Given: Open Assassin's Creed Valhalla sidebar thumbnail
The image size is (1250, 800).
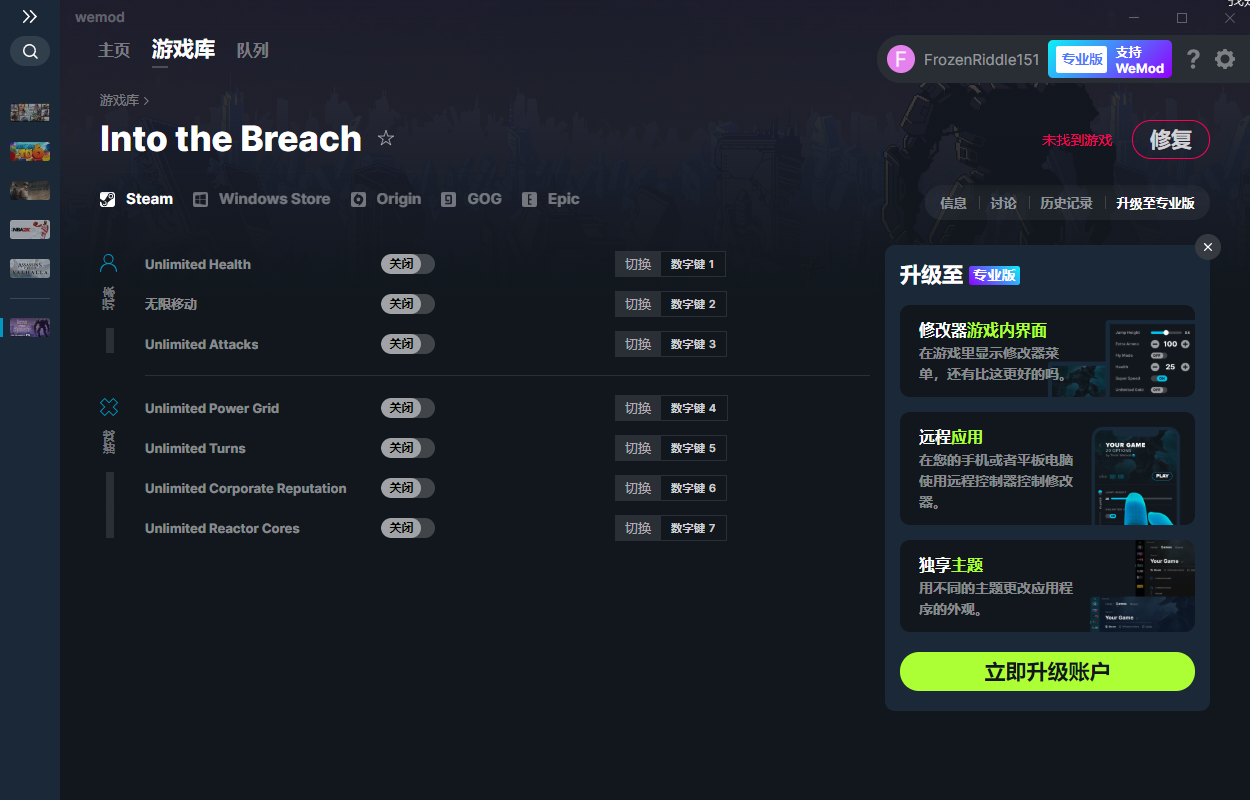Looking at the screenshot, I should click(x=30, y=268).
